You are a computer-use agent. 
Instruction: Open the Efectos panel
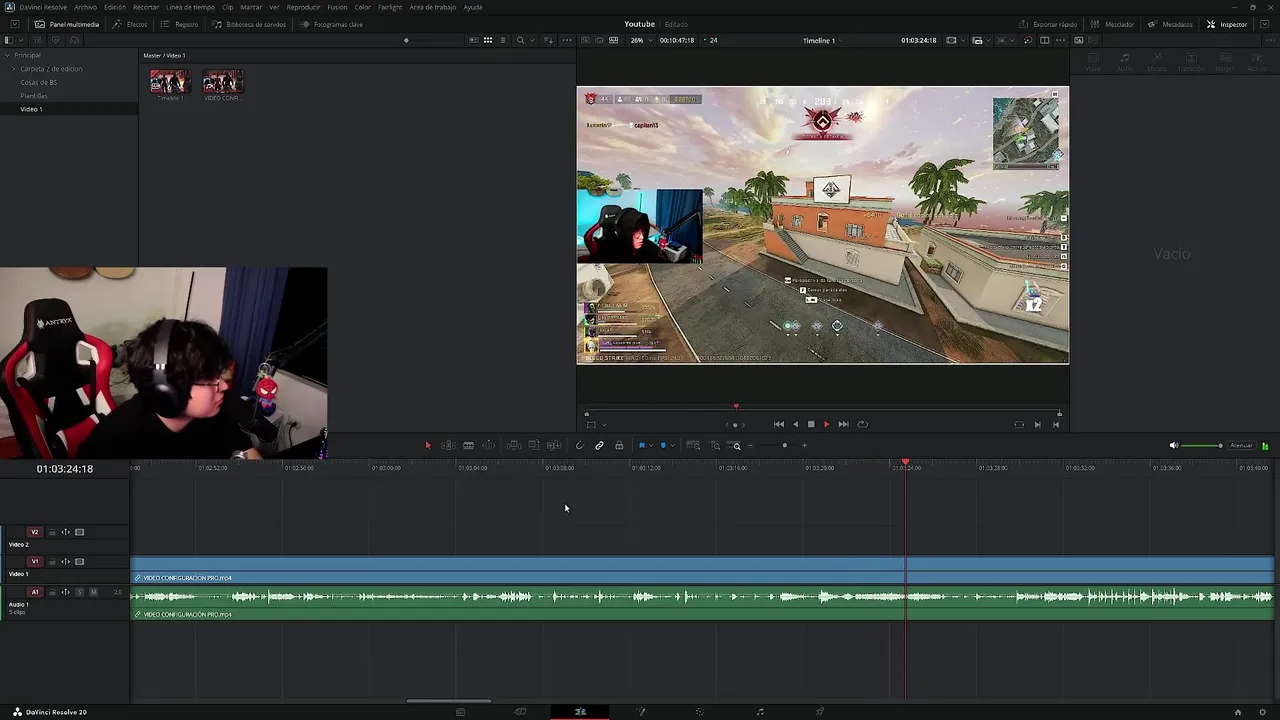point(130,24)
